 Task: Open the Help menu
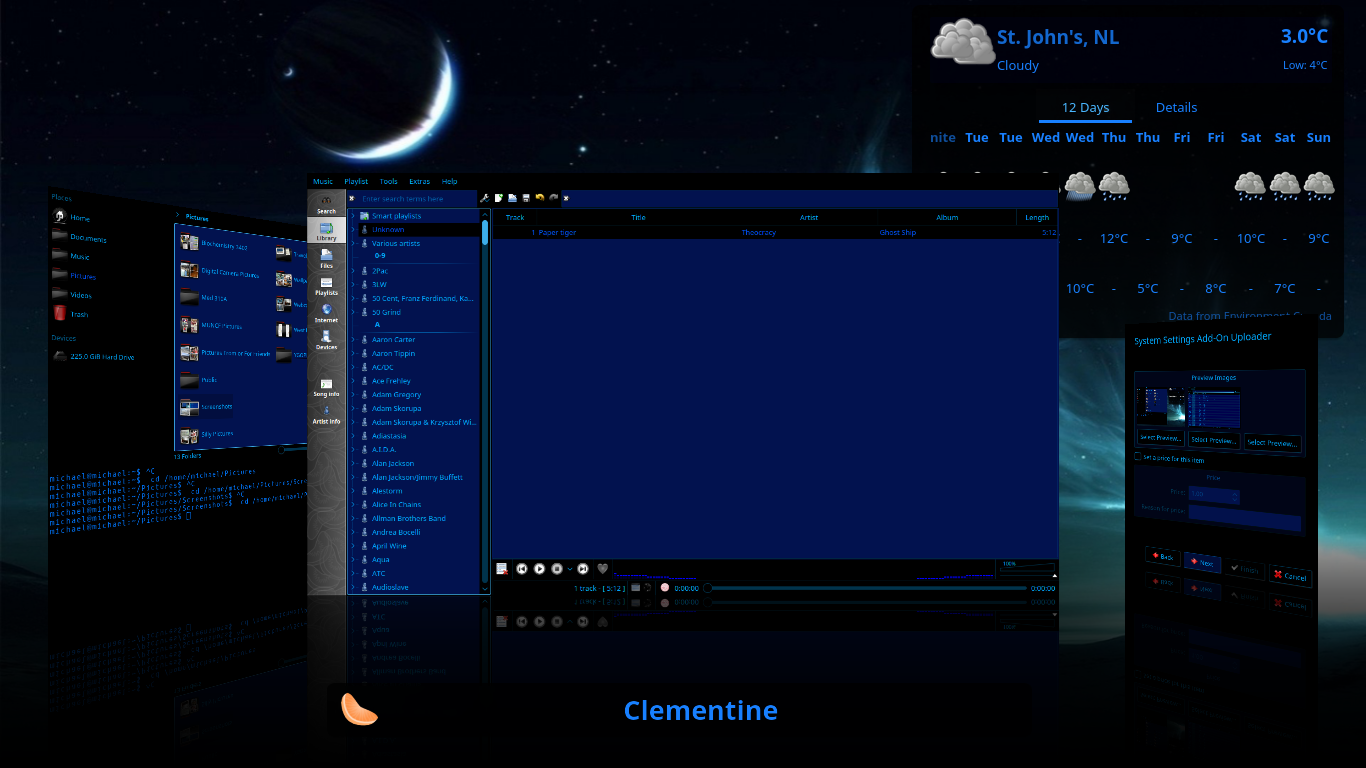coord(449,181)
